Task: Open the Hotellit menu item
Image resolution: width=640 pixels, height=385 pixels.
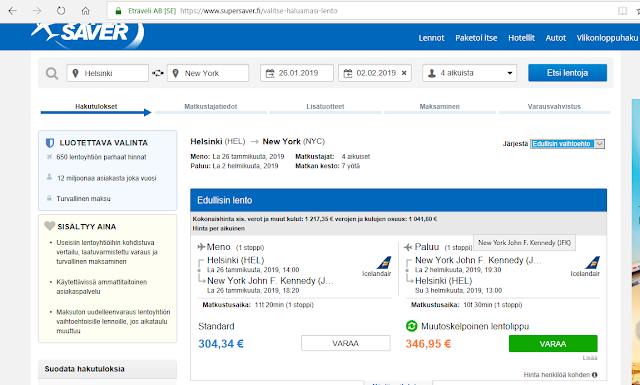Action: coord(521,38)
